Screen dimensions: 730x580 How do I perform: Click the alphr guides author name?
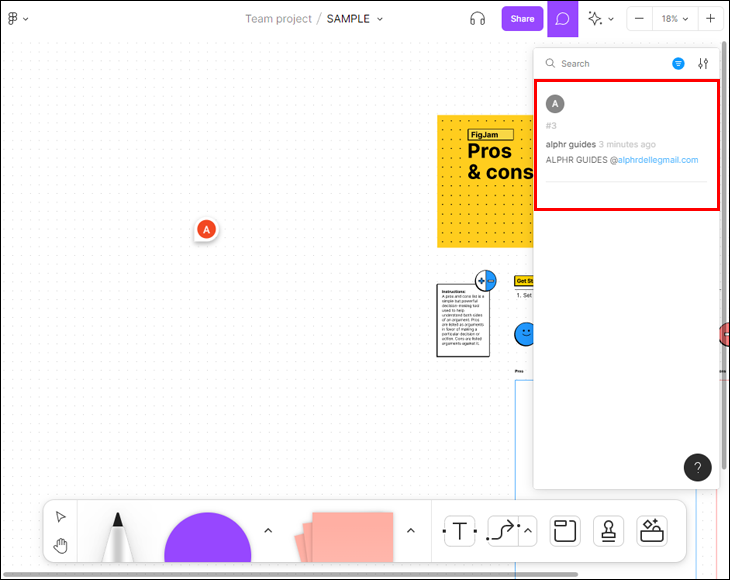(x=571, y=144)
